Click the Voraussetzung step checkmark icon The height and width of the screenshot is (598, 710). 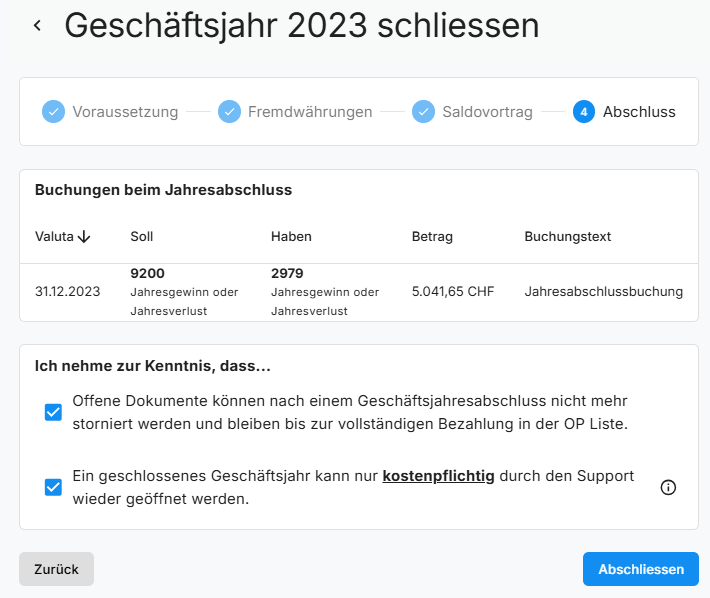click(53, 112)
